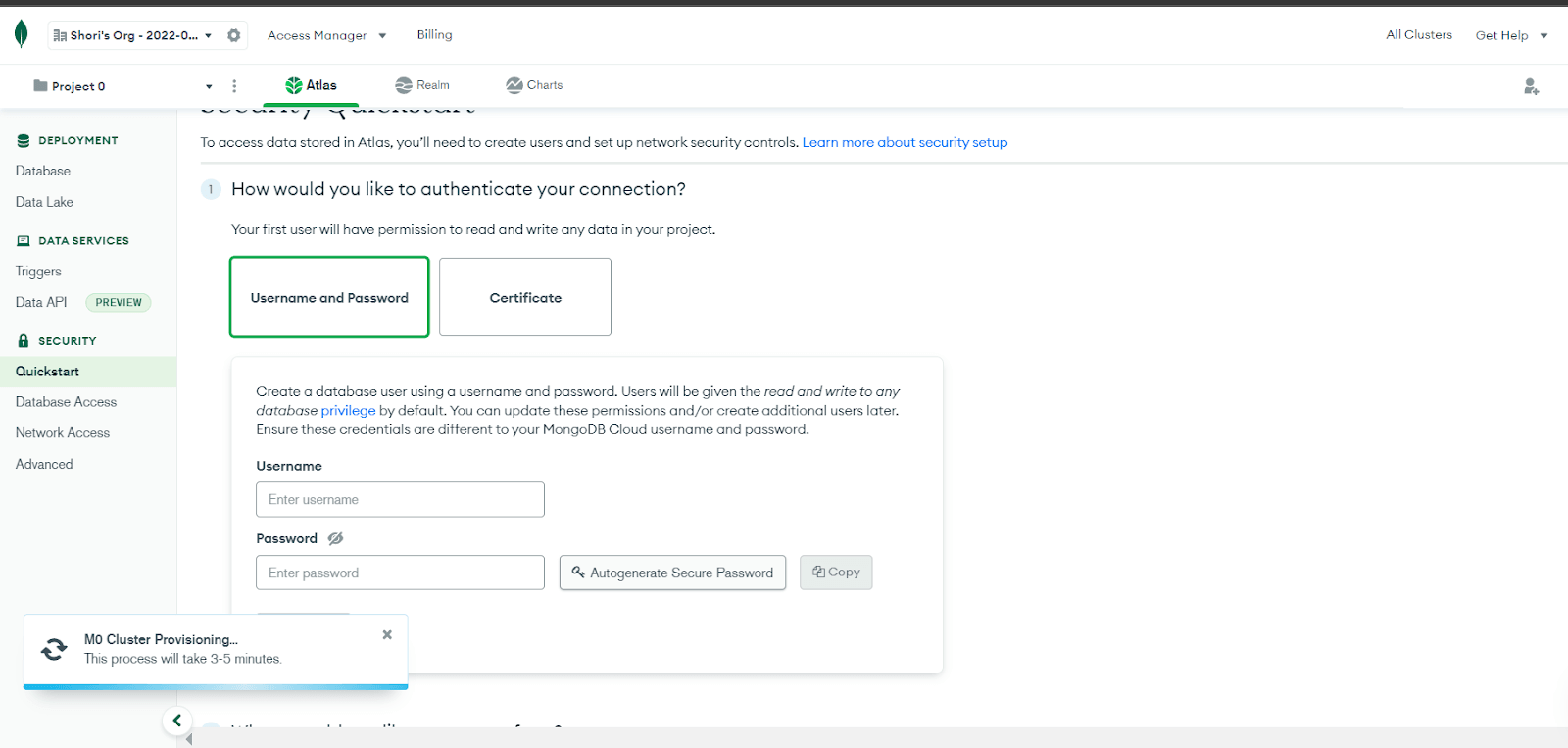Open organization settings gear icon
1568x748 pixels.
click(233, 35)
